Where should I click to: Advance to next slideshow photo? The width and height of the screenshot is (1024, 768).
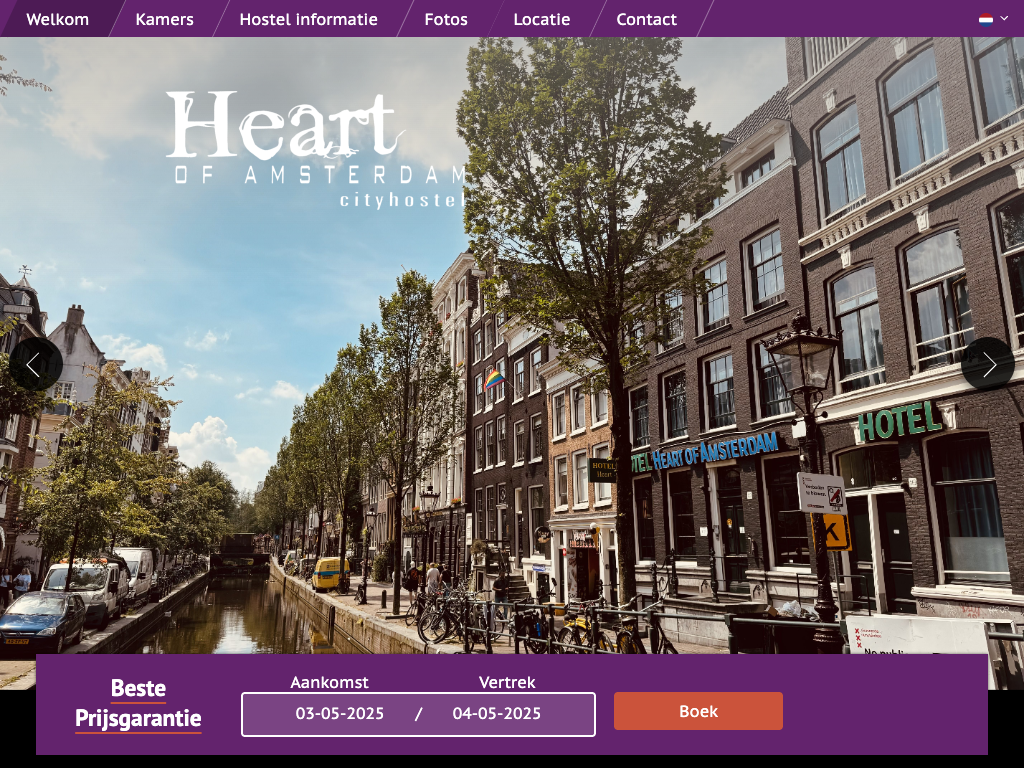988,364
